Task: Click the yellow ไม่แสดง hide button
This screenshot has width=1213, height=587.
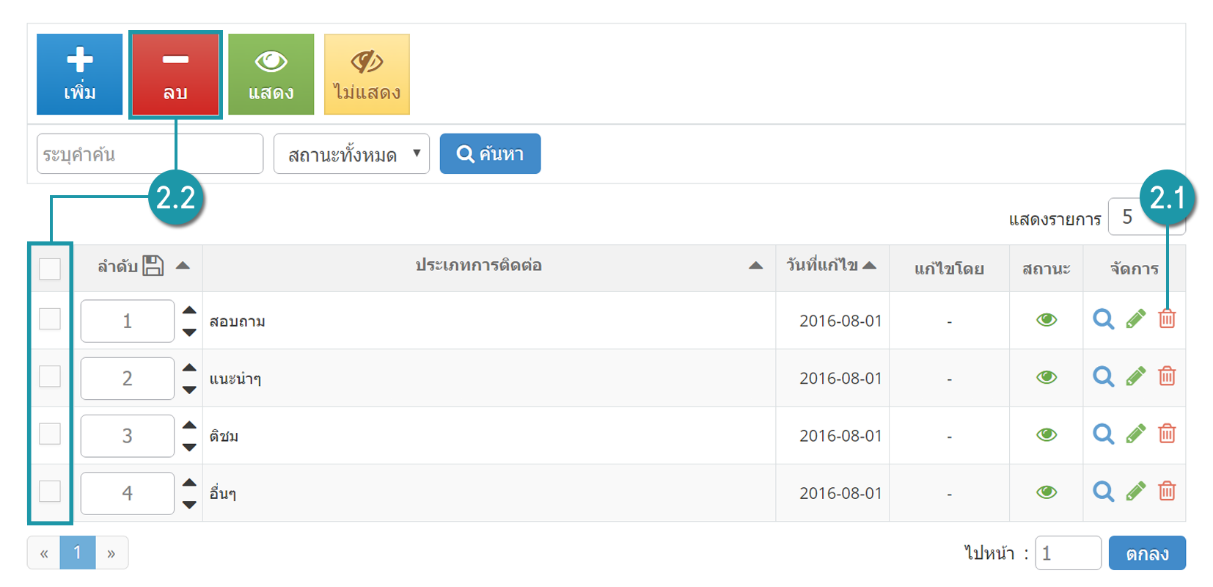Action: [367, 74]
